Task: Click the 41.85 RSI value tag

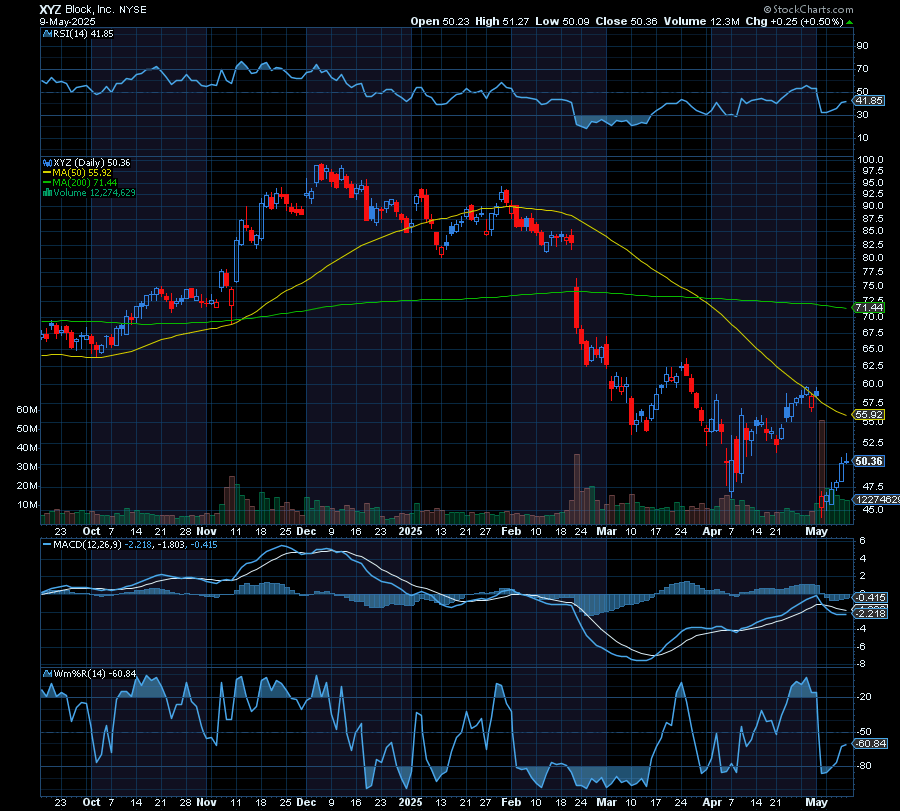Action: 869,100
